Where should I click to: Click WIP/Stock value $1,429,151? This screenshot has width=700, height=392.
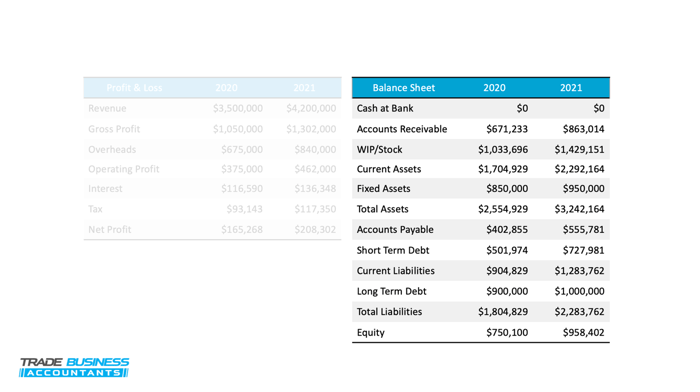click(579, 150)
